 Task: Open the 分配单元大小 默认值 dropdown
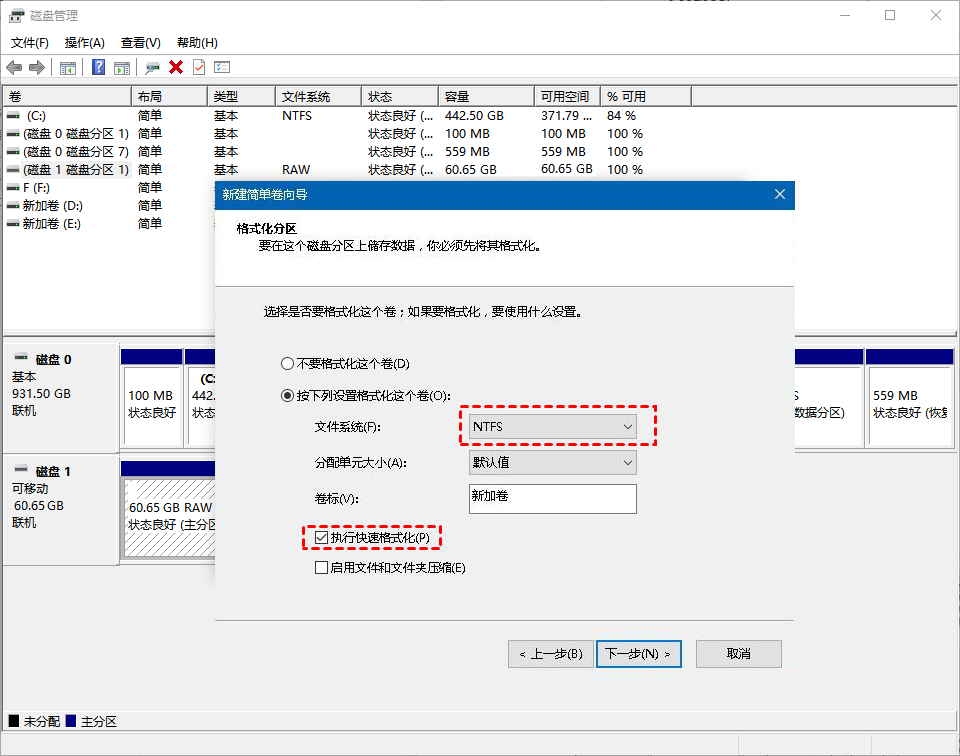point(553,463)
